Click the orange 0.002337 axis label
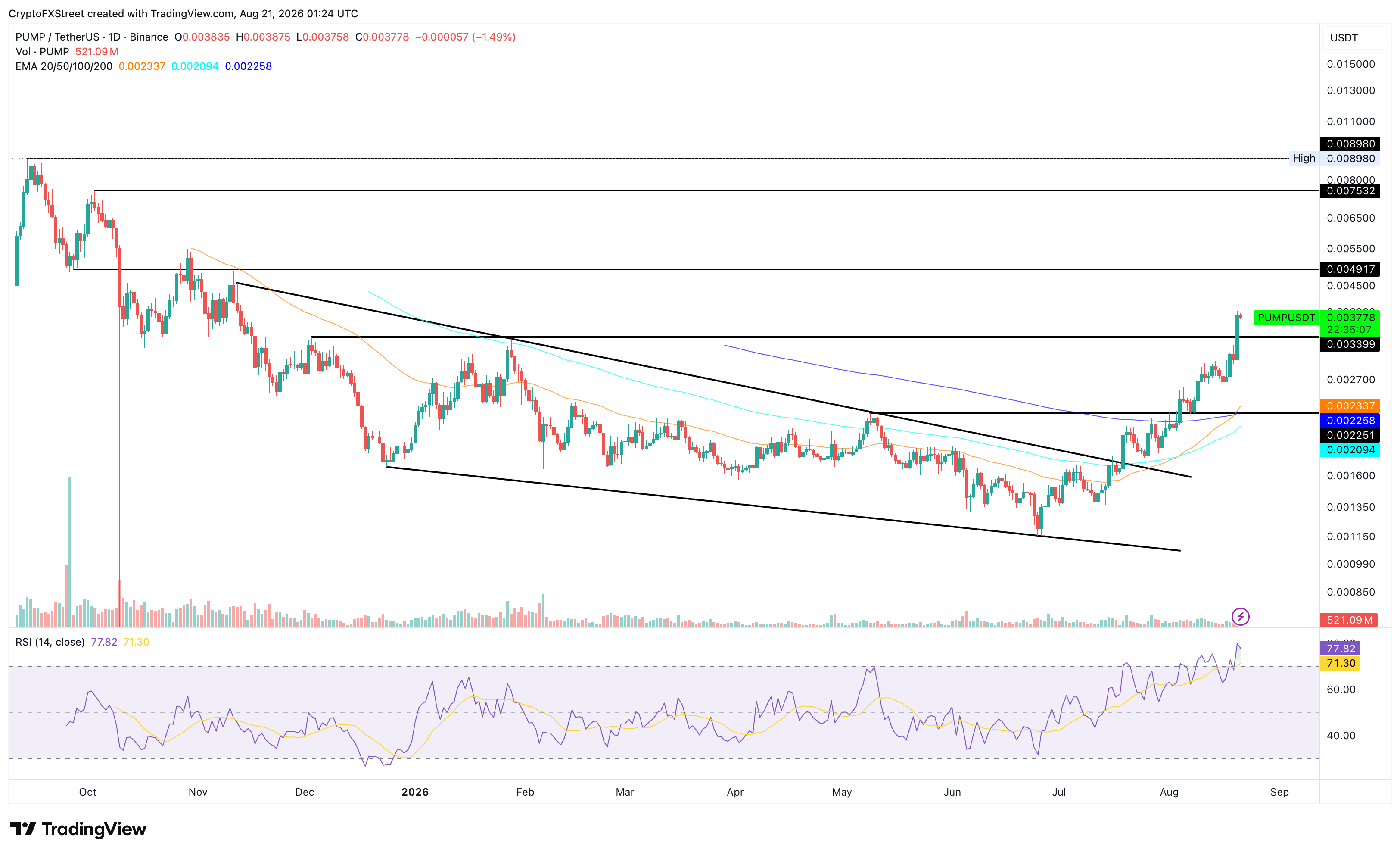 (1350, 406)
